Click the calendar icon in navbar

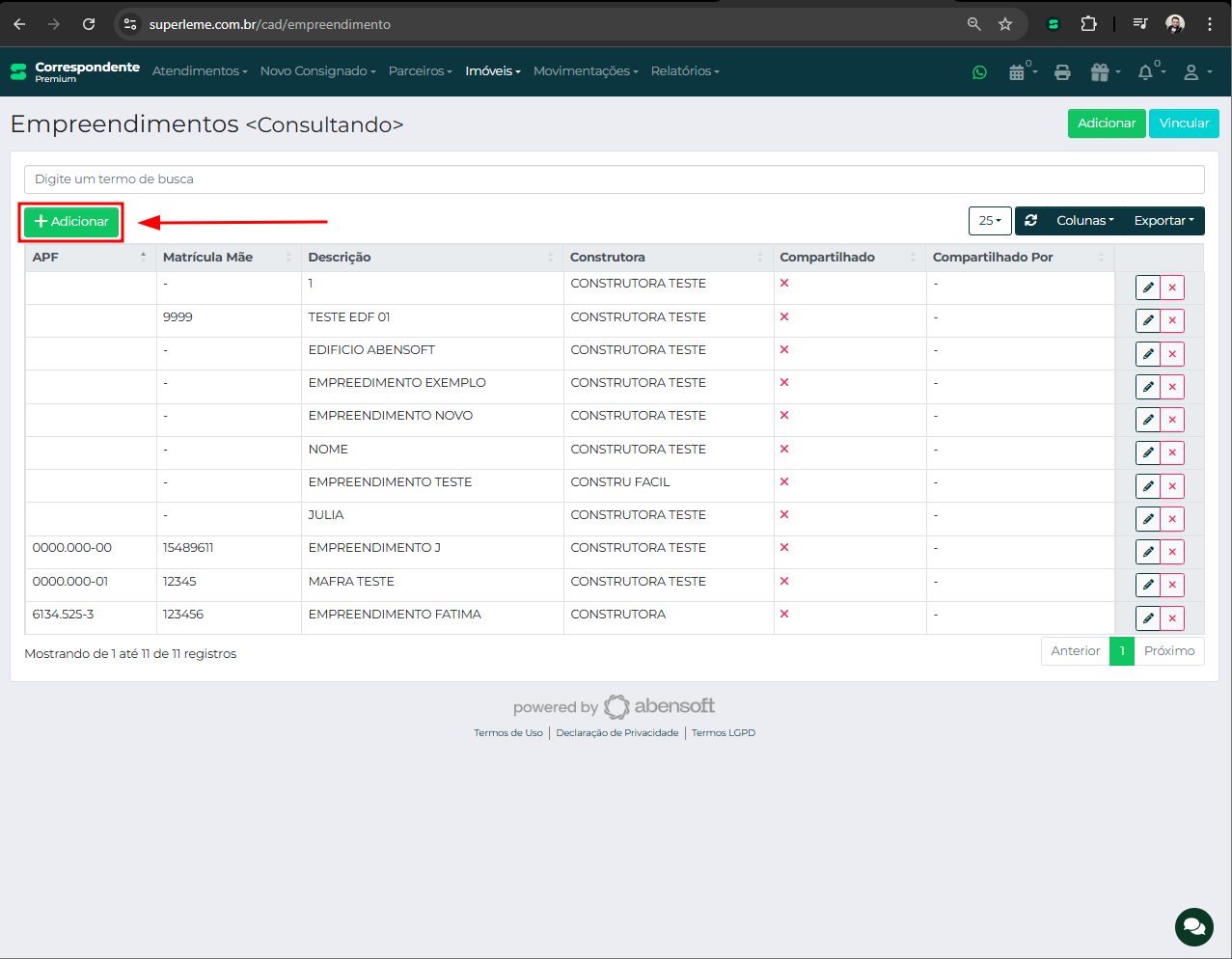pyautogui.click(x=1017, y=72)
